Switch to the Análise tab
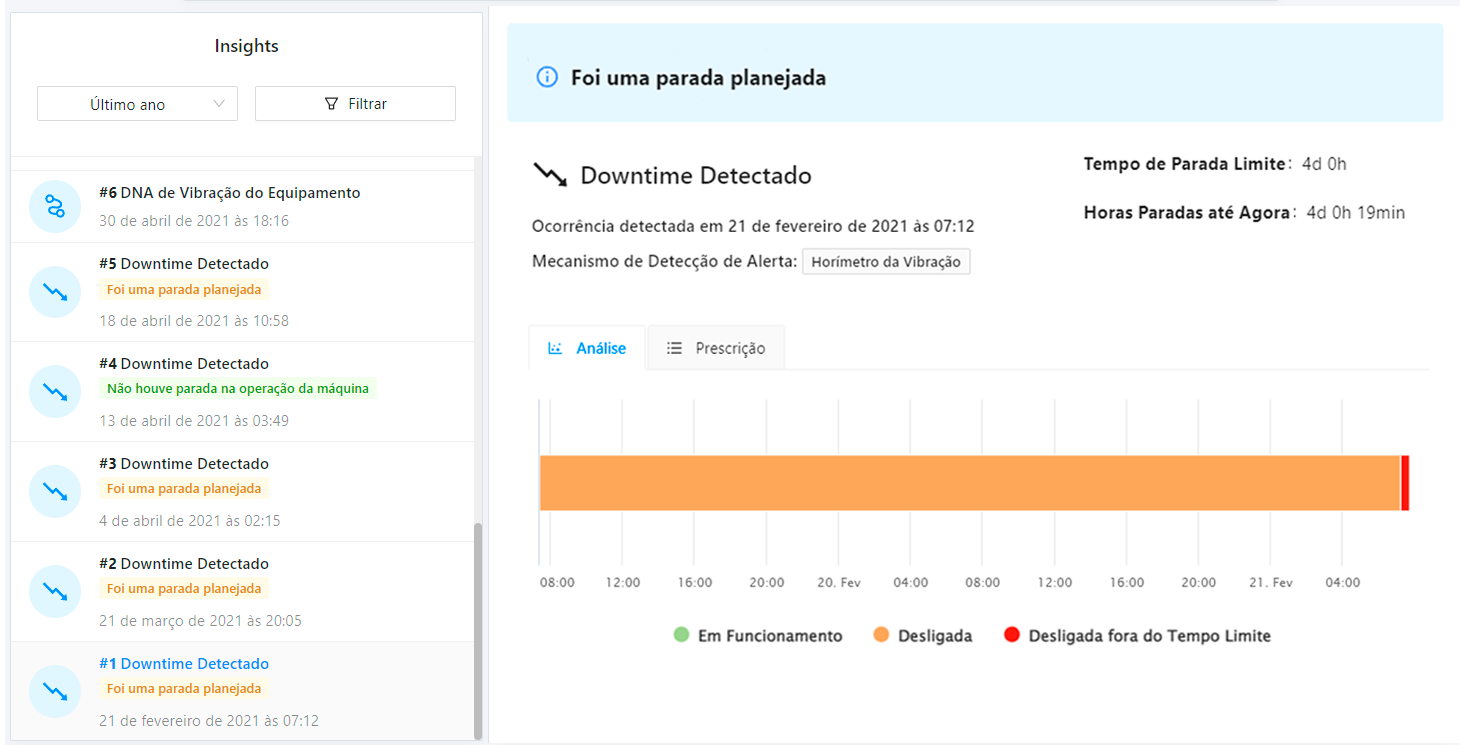Image resolution: width=1464 pixels, height=745 pixels. [x=587, y=348]
